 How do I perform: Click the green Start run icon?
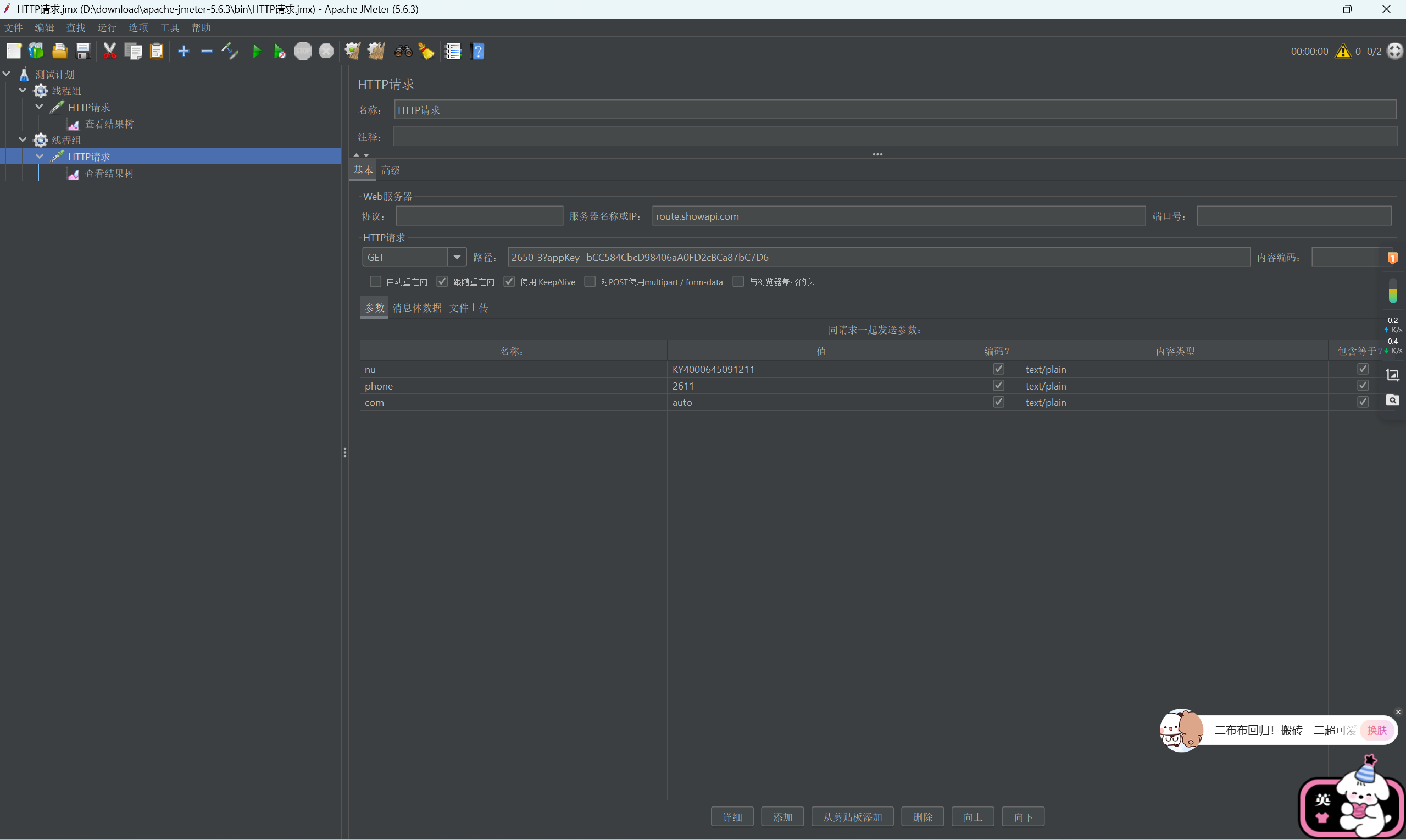click(x=257, y=52)
